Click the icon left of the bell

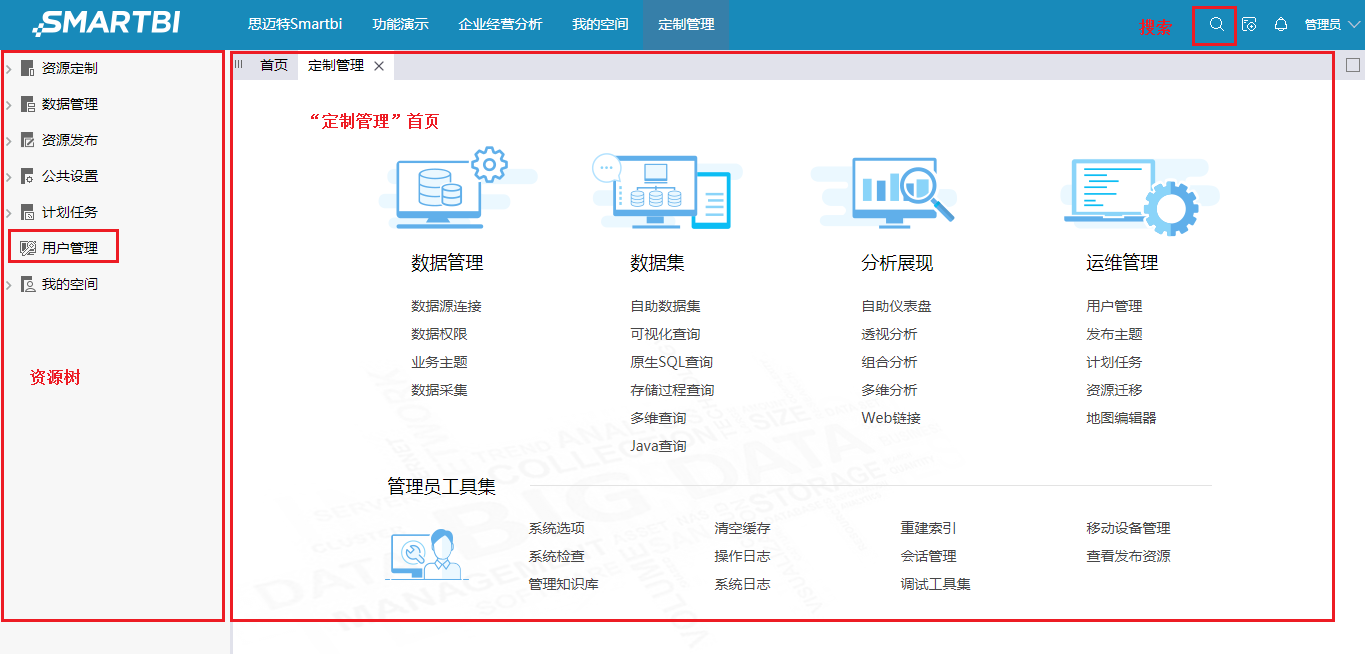click(1249, 24)
